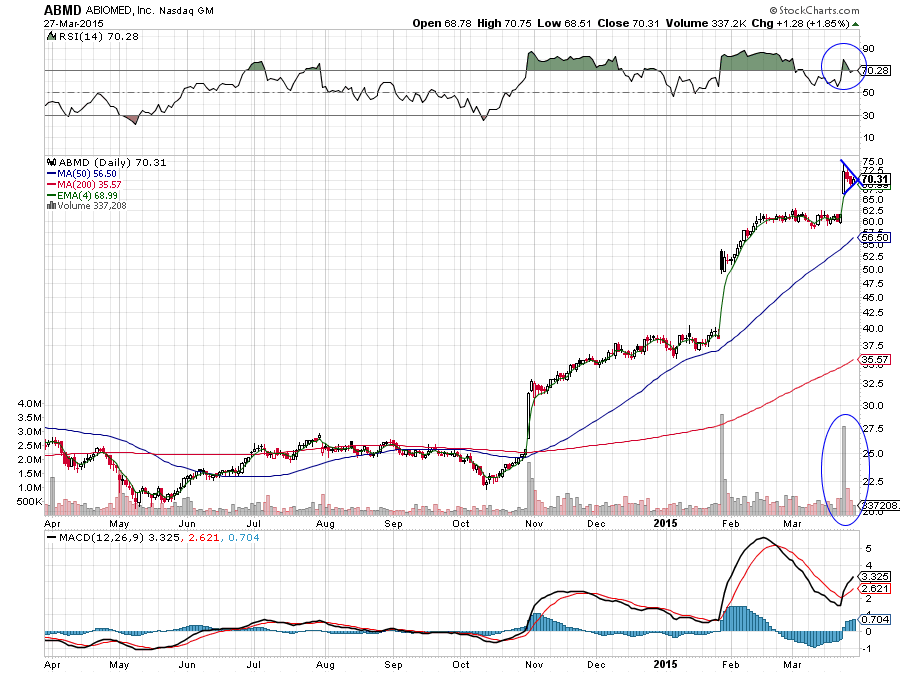Click the 4.0M volume scale label

pos(30,404)
